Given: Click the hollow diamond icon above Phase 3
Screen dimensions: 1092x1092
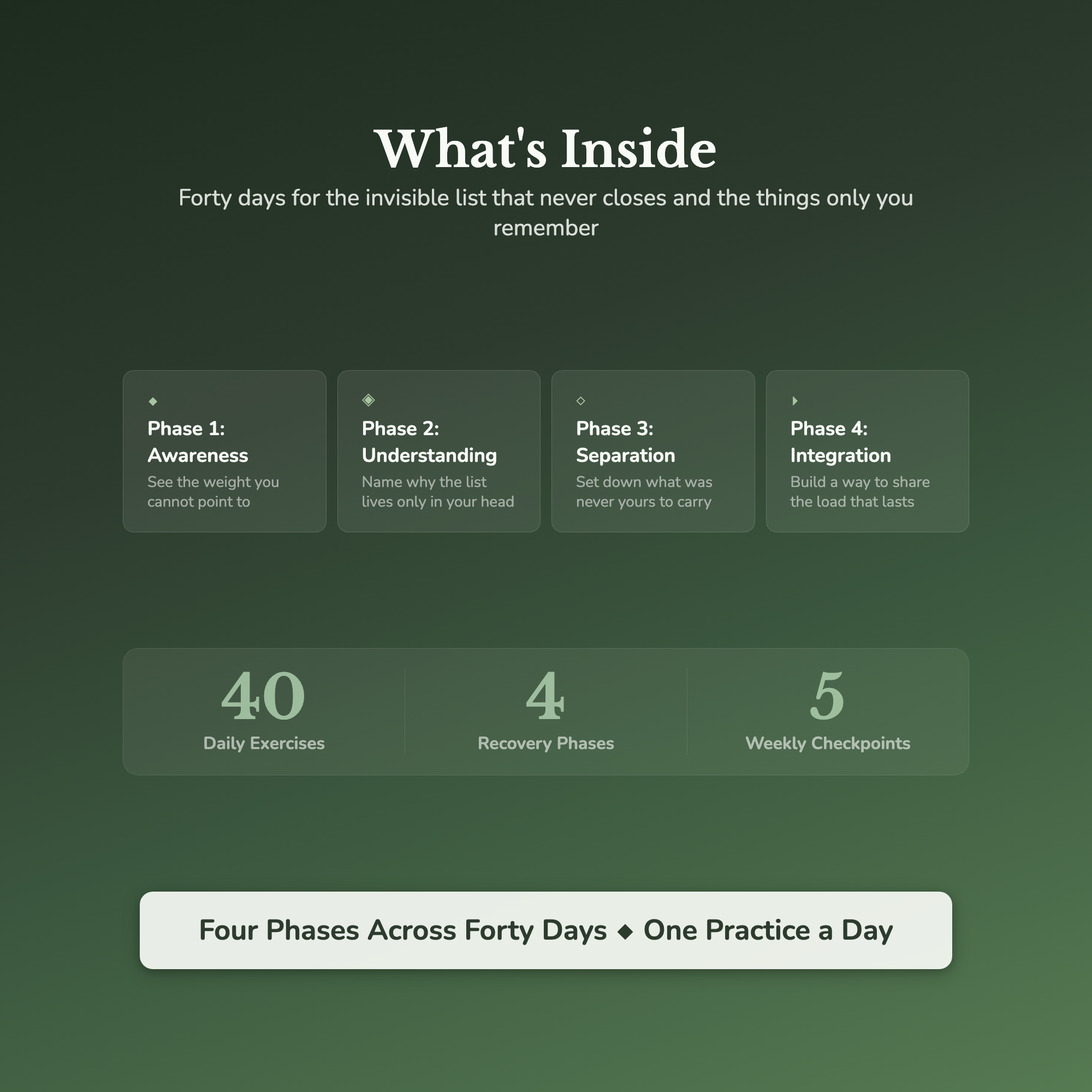Looking at the screenshot, I should tap(580, 401).
